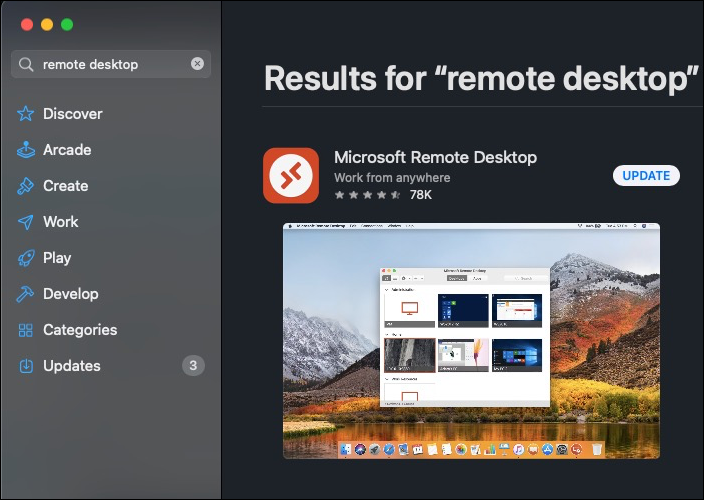The height and width of the screenshot is (500, 704).
Task: Open the Discover star icon in sidebar
Action: [x=26, y=114]
